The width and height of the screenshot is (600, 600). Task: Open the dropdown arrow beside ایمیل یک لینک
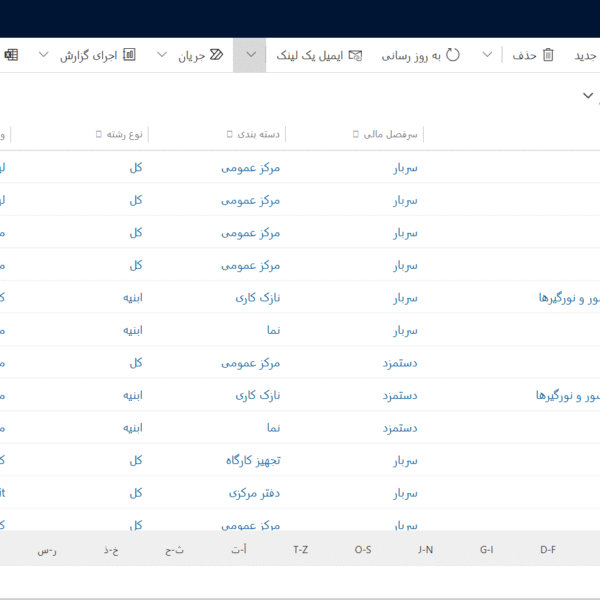[250, 56]
